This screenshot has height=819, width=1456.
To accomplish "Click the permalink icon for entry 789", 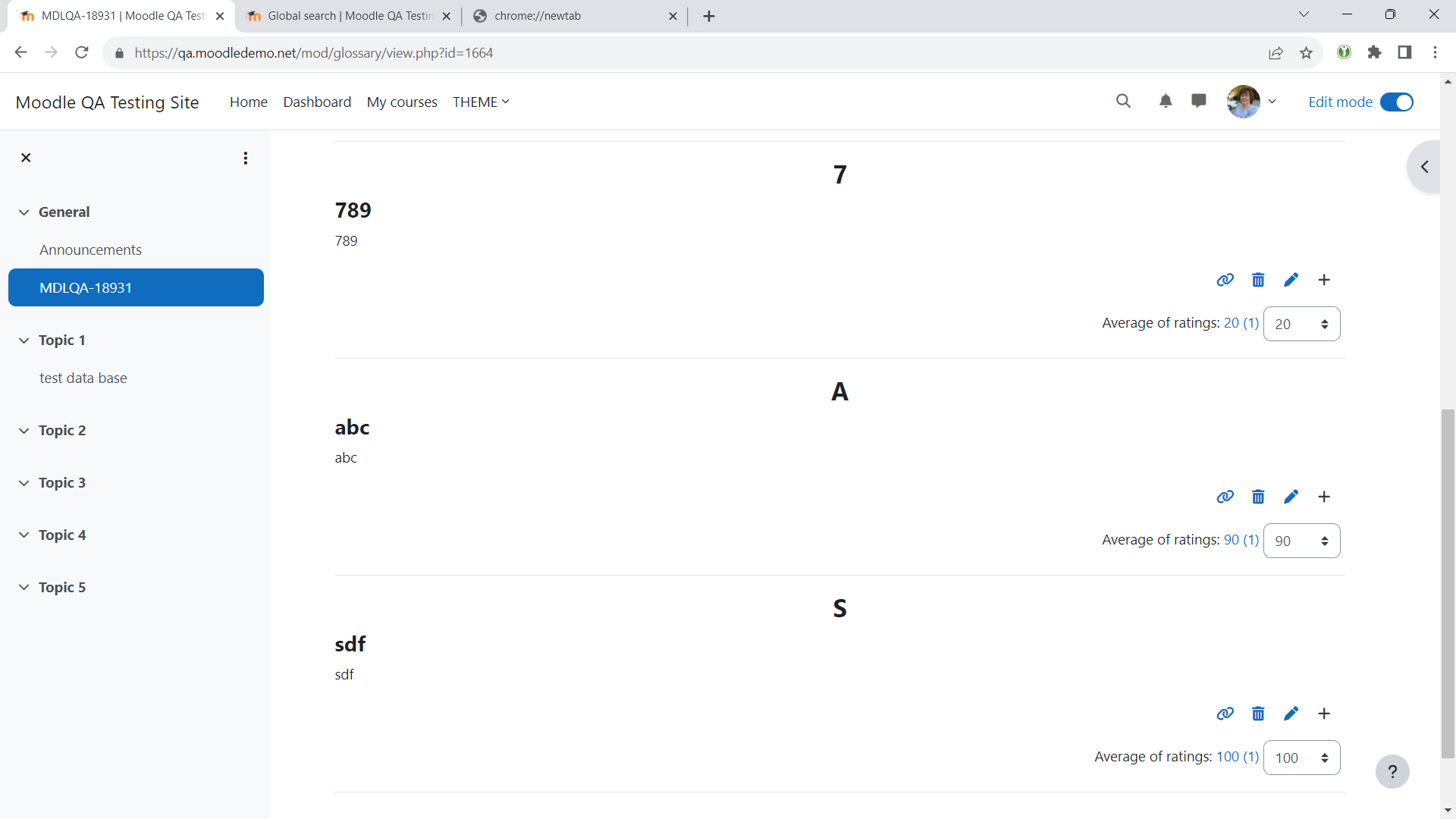I will (x=1225, y=280).
